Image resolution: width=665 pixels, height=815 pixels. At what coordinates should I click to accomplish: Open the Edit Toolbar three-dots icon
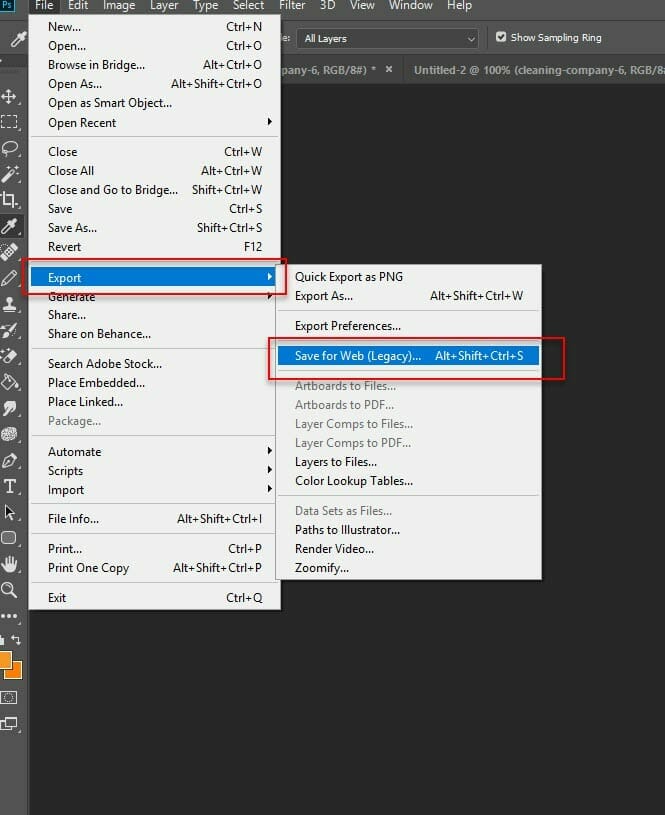click(9, 616)
